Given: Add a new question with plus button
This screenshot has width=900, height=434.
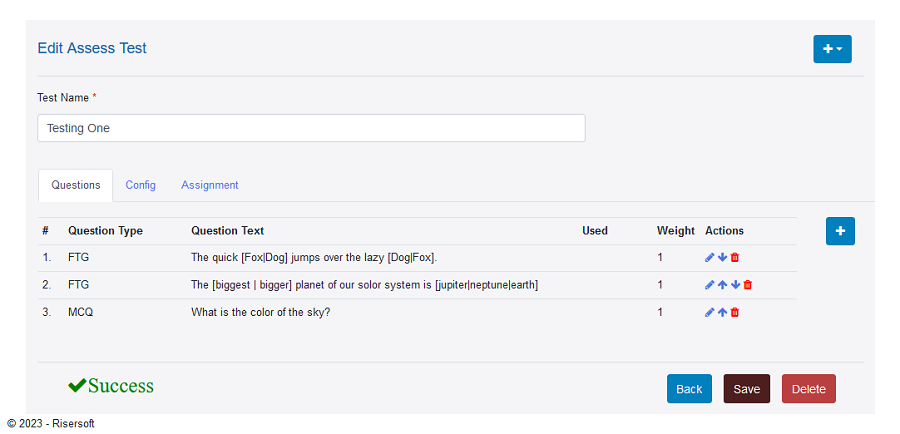Looking at the screenshot, I should (x=840, y=231).
